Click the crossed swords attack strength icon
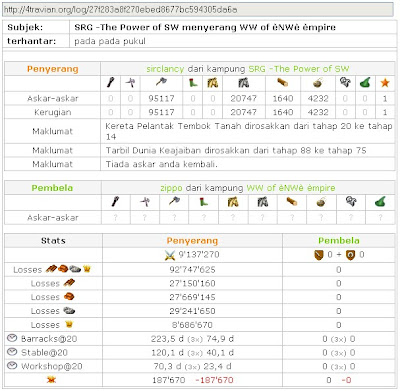Viewport: 400px width, 391px height. tap(170, 255)
